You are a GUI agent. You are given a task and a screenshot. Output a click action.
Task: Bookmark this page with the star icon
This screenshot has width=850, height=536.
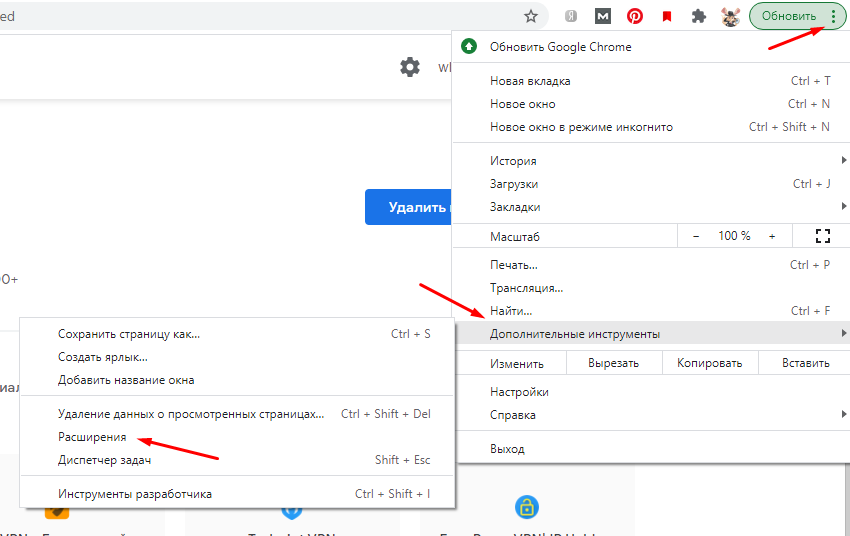(531, 16)
